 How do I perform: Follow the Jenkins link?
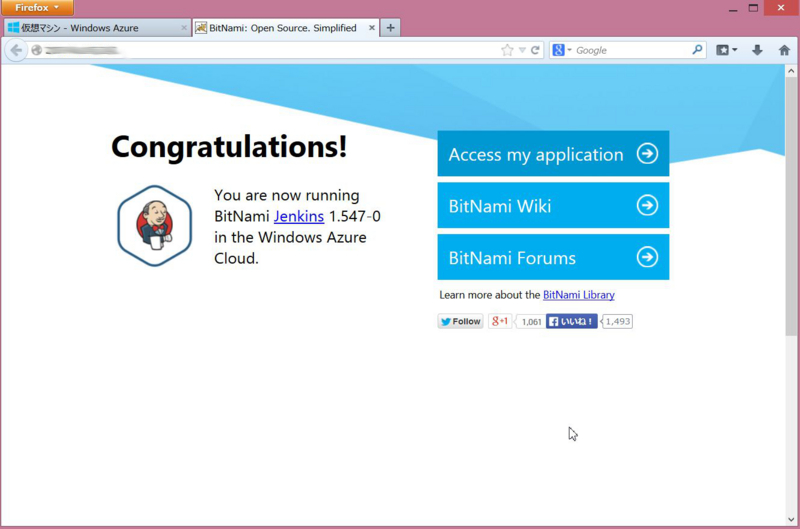299,216
